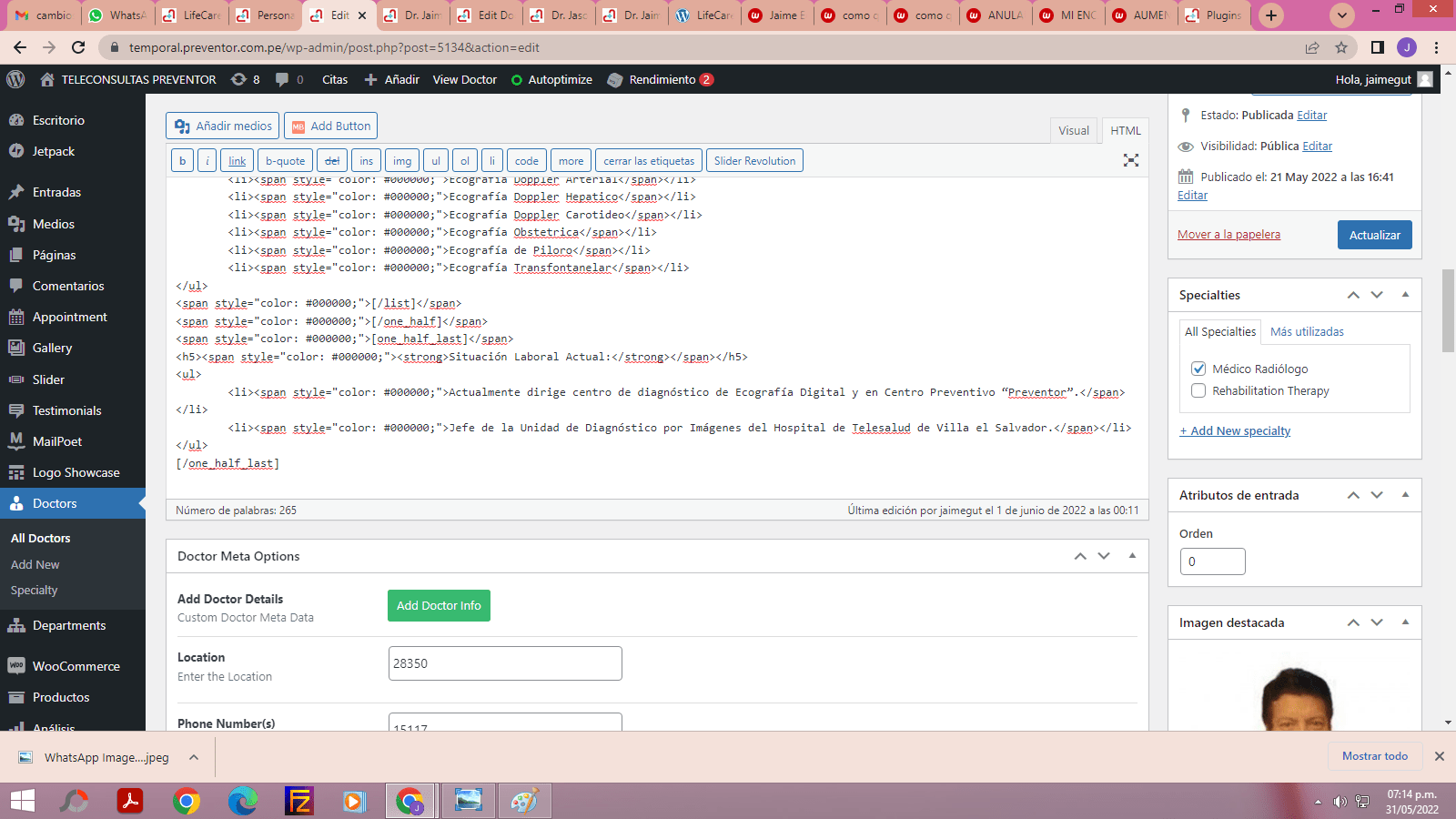The height and width of the screenshot is (819, 1456).
Task: Toggle Imagen destacada panel
Action: point(1405,622)
